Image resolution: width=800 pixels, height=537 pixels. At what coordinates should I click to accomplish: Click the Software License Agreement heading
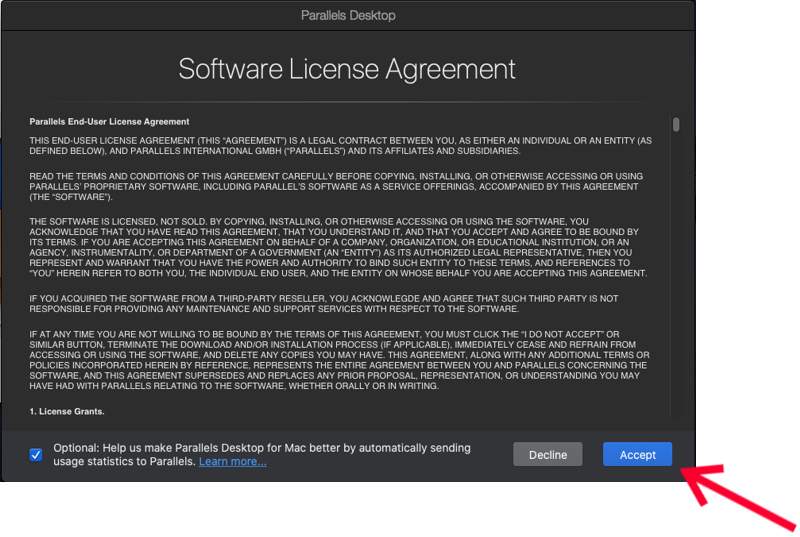tap(347, 69)
